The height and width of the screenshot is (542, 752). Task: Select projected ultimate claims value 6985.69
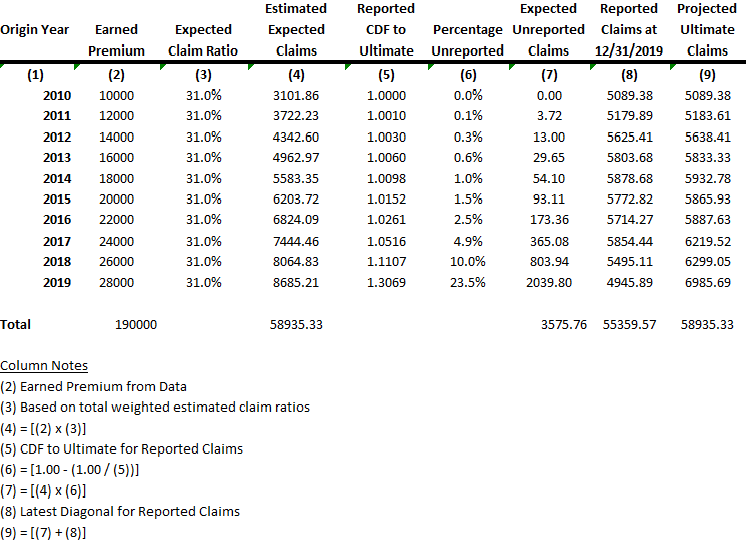708,282
